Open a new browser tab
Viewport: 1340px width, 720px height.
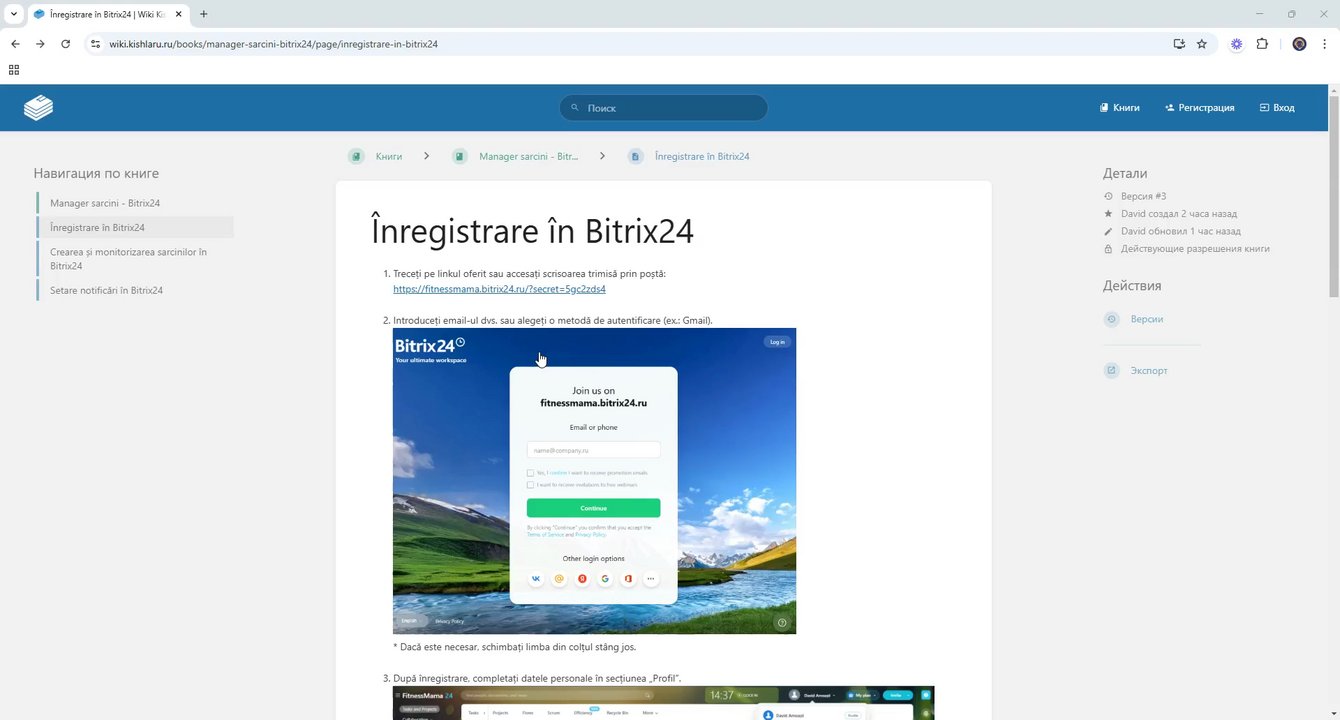(x=203, y=14)
